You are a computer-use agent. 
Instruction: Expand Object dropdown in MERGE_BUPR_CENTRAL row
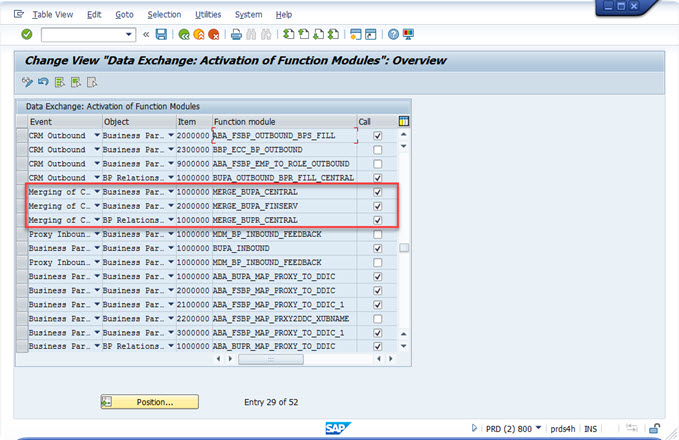click(x=171, y=220)
